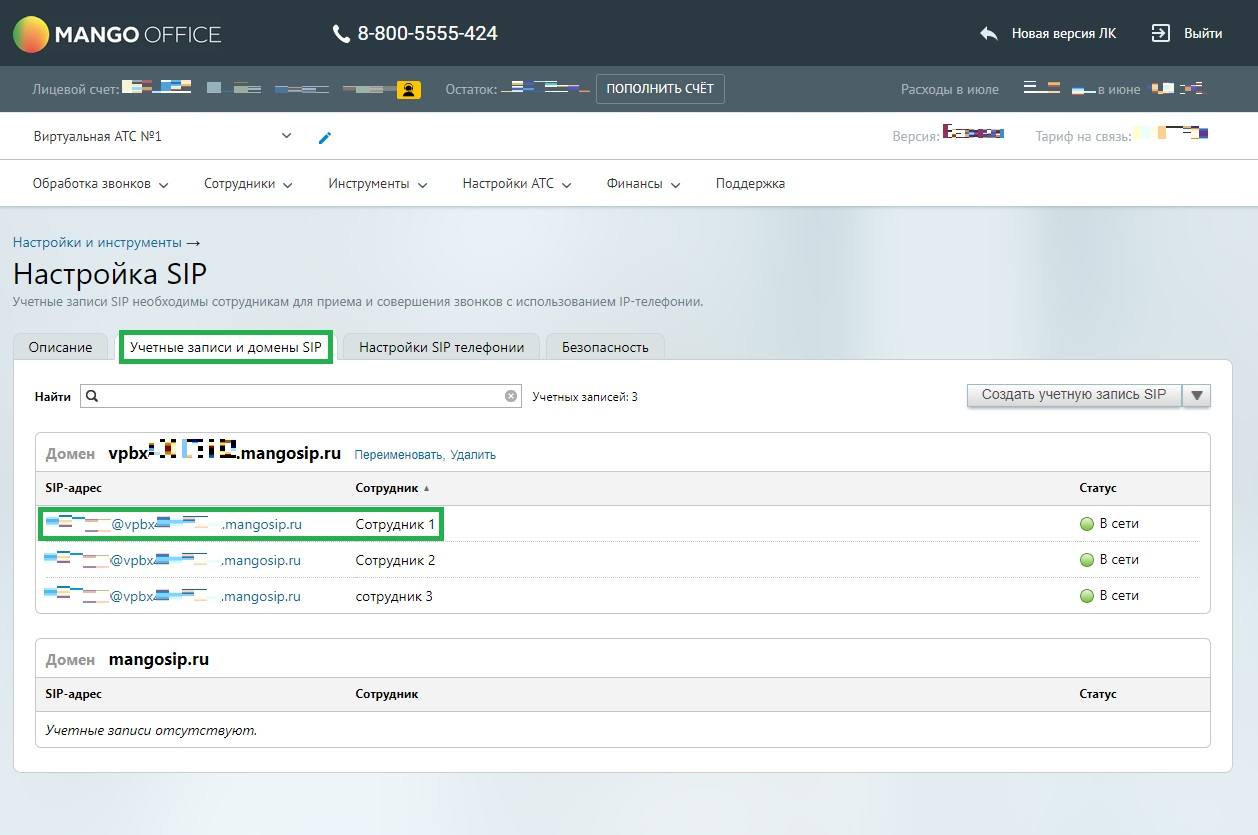The width and height of the screenshot is (1258, 835).
Task: Click the Сотрудник column header under mangosip.ru domain
Action: [x=387, y=694]
